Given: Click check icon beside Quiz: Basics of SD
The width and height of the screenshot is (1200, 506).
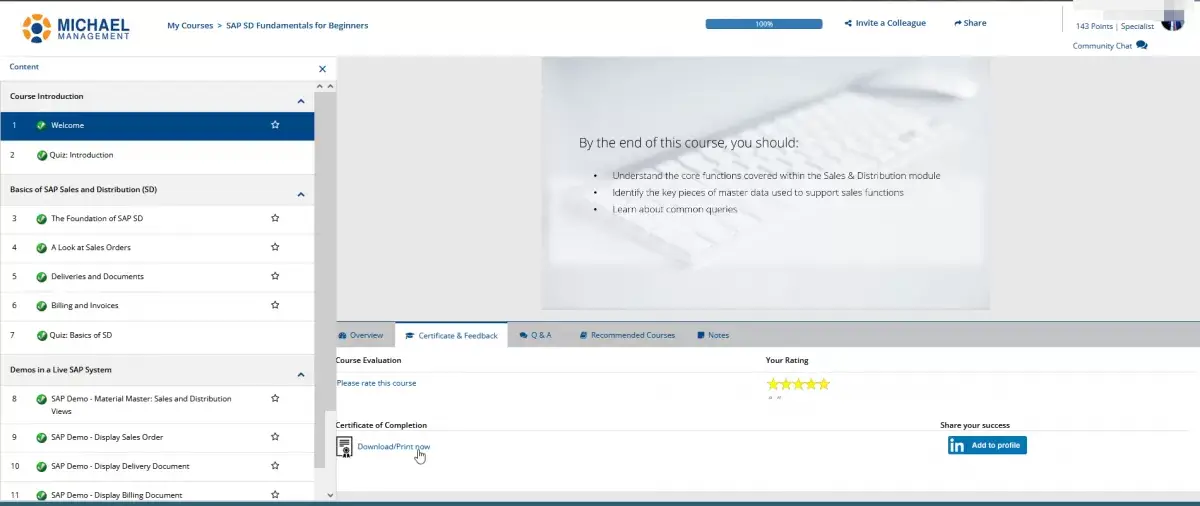Looking at the screenshot, I should [41, 335].
